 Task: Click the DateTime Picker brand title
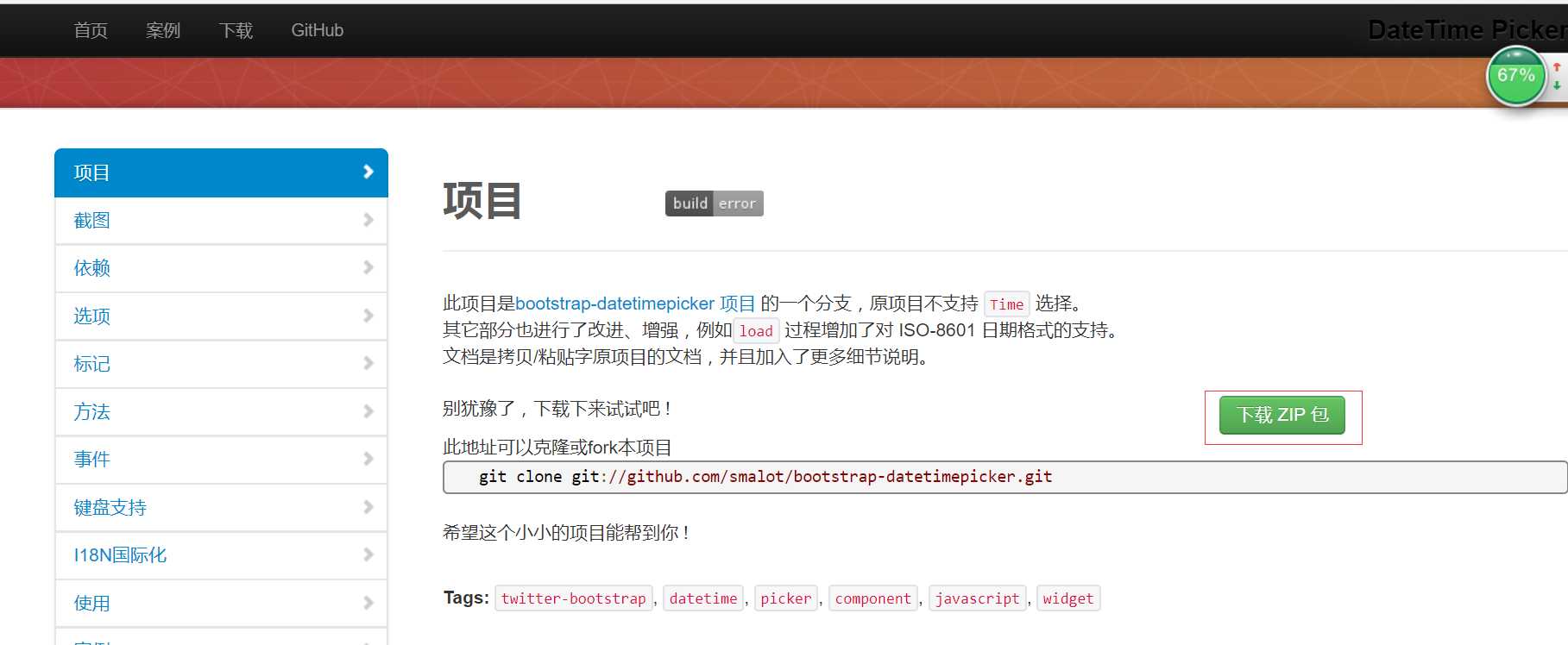click(1467, 30)
